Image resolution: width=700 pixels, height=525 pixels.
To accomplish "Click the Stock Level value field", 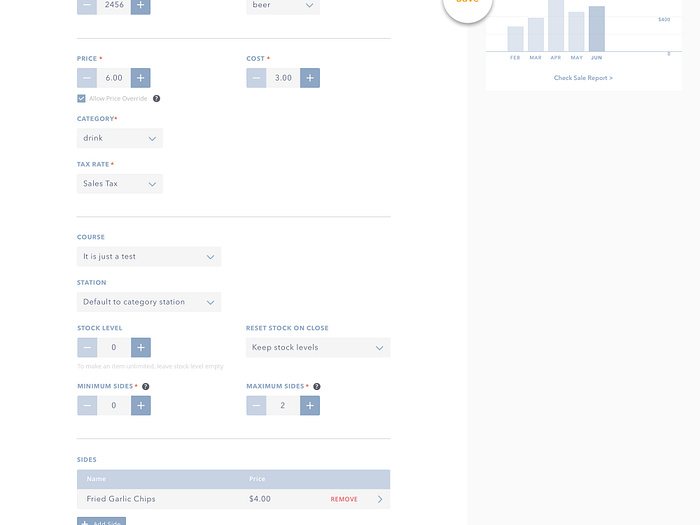I will [x=114, y=347].
